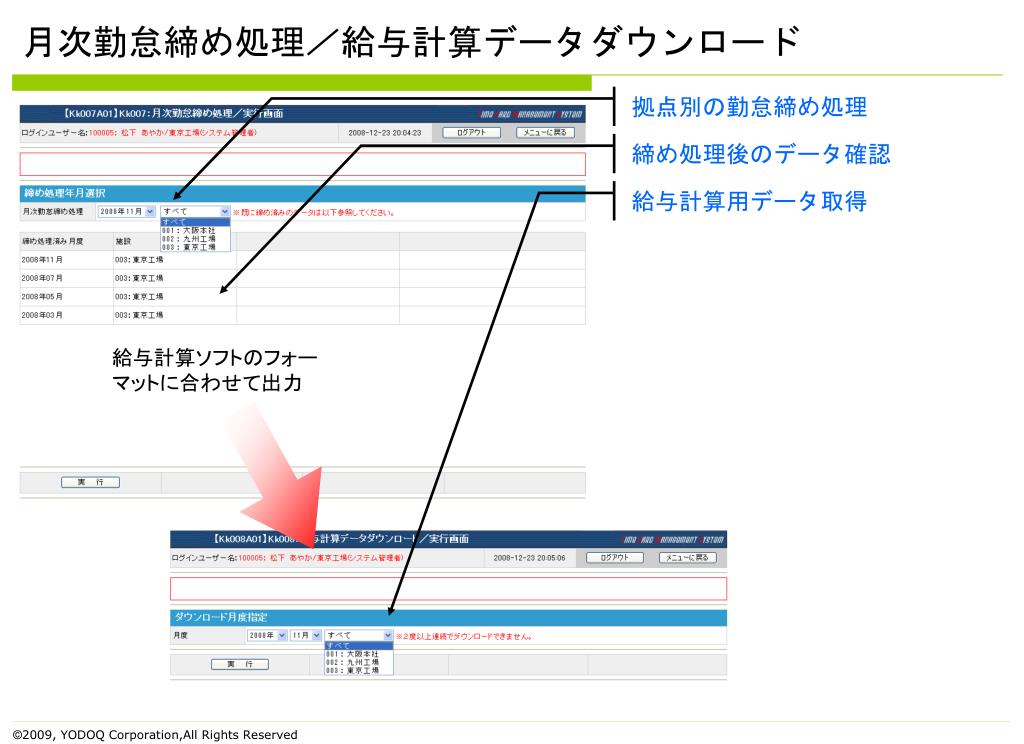This screenshot has height=744, width=1024.
Task: Click ログアウト button in Kk007 closing screen
Action: [x=472, y=133]
